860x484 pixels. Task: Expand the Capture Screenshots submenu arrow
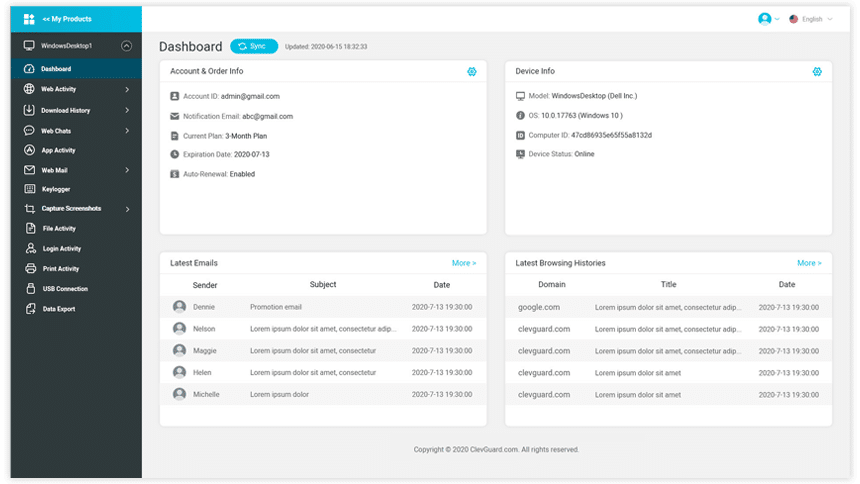pos(127,209)
